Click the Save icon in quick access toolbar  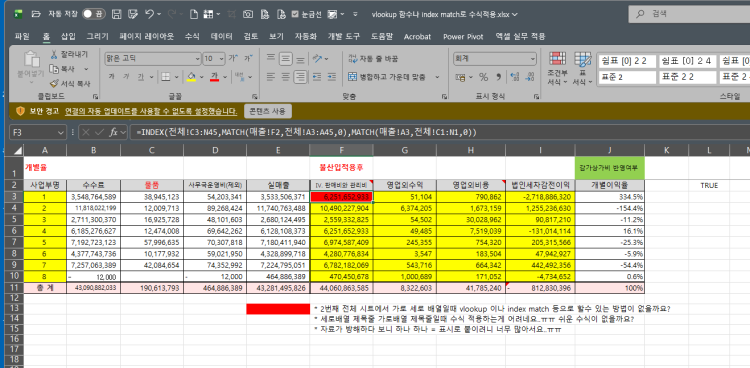(116, 14)
